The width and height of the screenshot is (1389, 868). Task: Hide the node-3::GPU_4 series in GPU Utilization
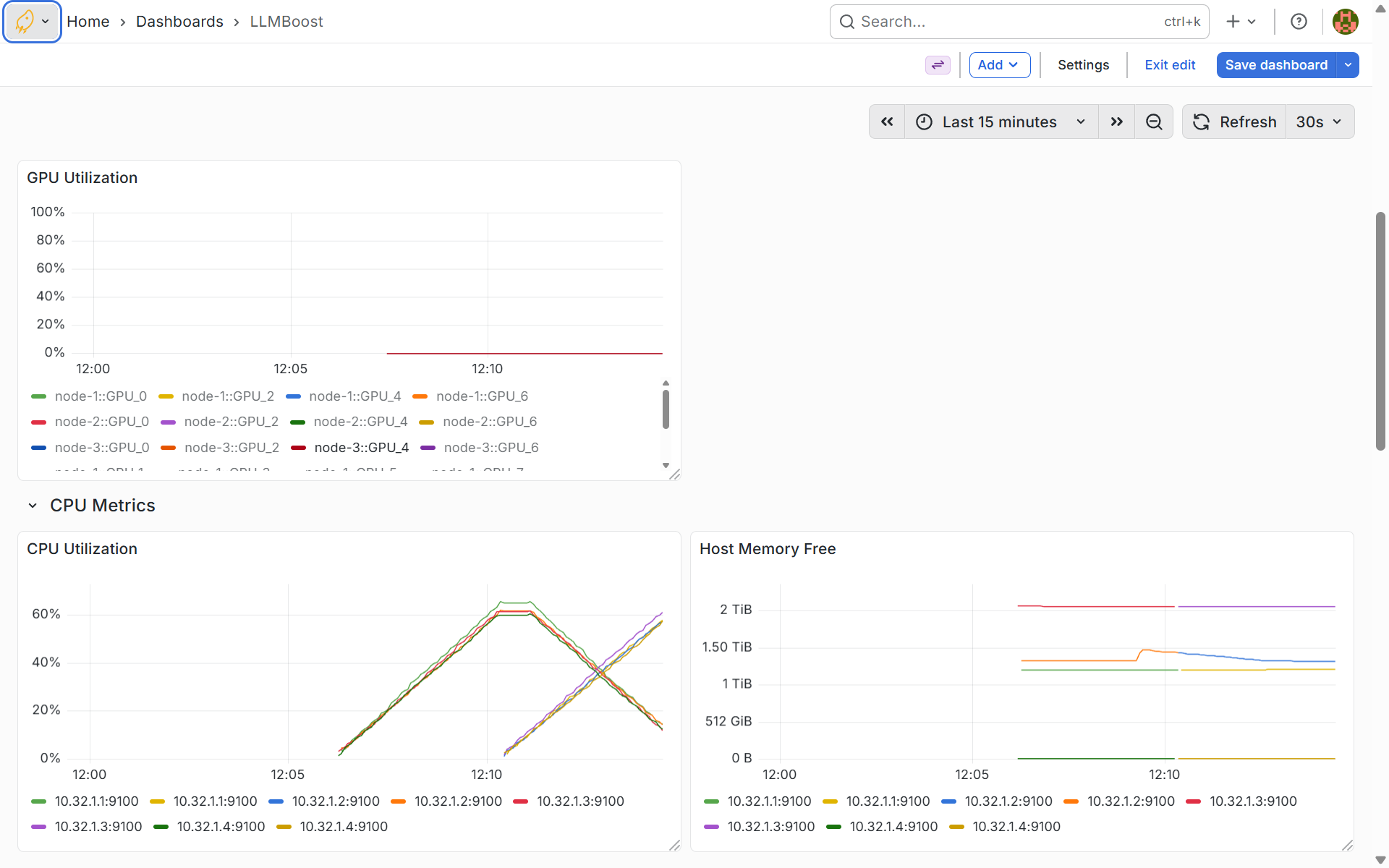click(x=362, y=447)
